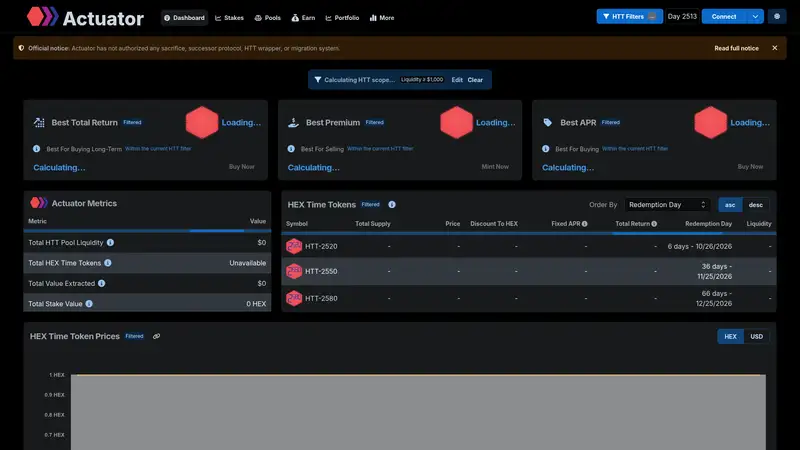This screenshot has height=450, width=800.
Task: Click the Symbol column header
Action: point(297,223)
